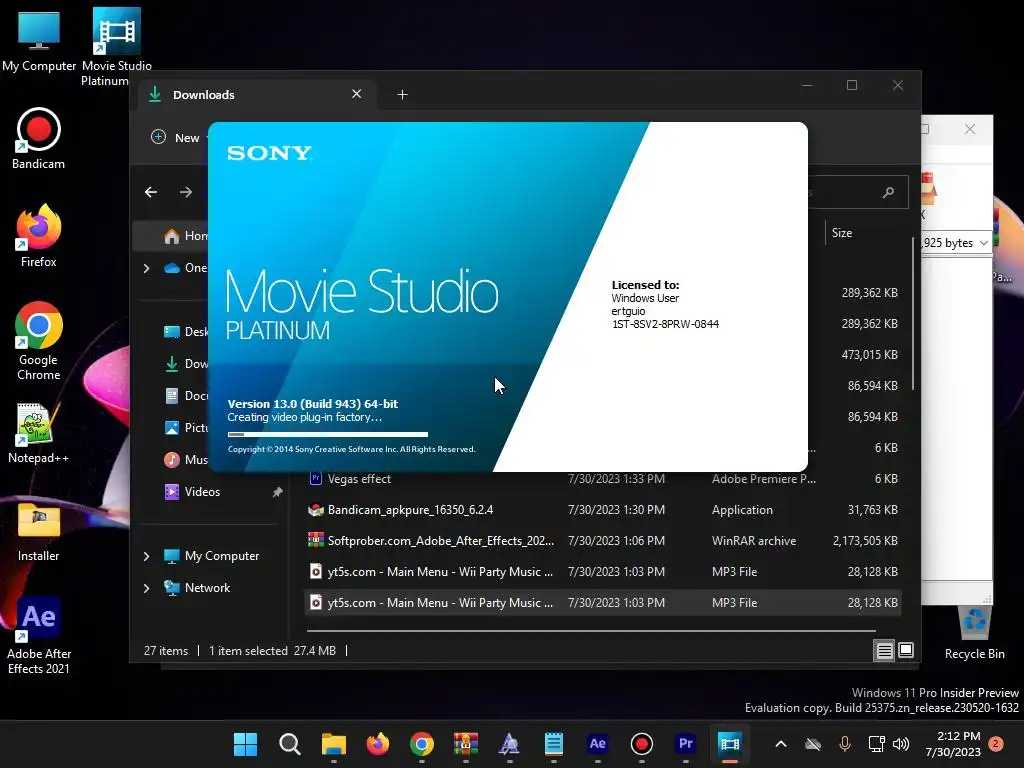Switch to Chrome in the taskbar

coord(422,744)
